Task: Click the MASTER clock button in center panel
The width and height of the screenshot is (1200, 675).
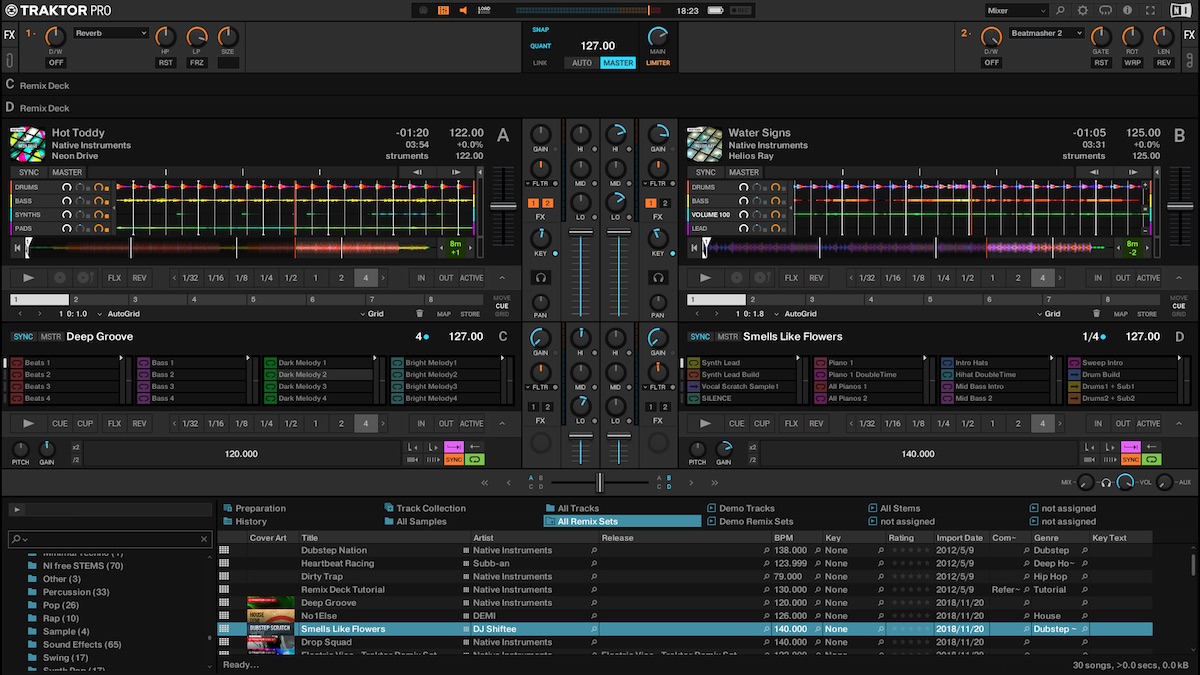Action: [618, 63]
